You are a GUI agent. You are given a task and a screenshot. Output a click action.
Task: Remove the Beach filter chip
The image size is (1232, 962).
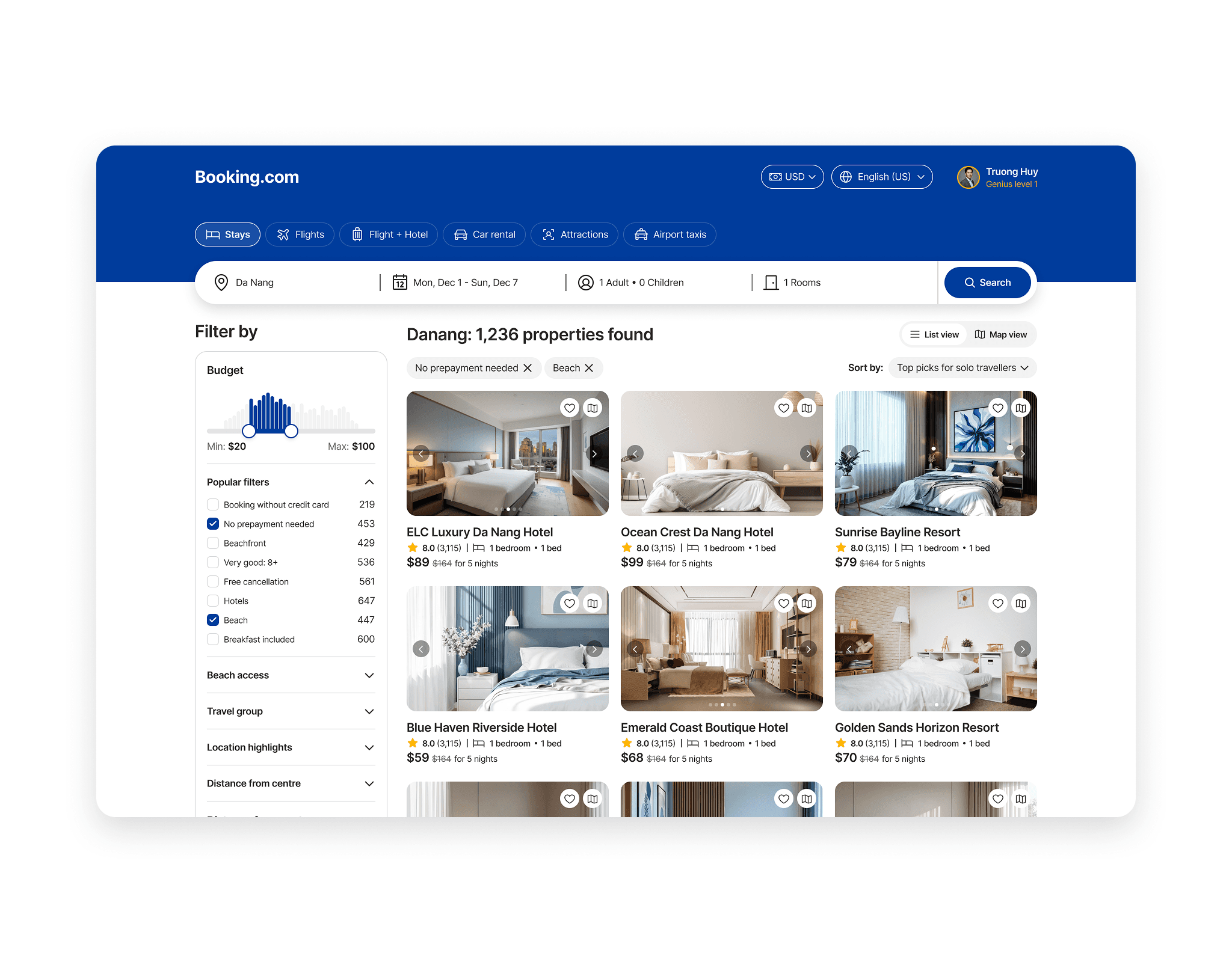coord(589,368)
